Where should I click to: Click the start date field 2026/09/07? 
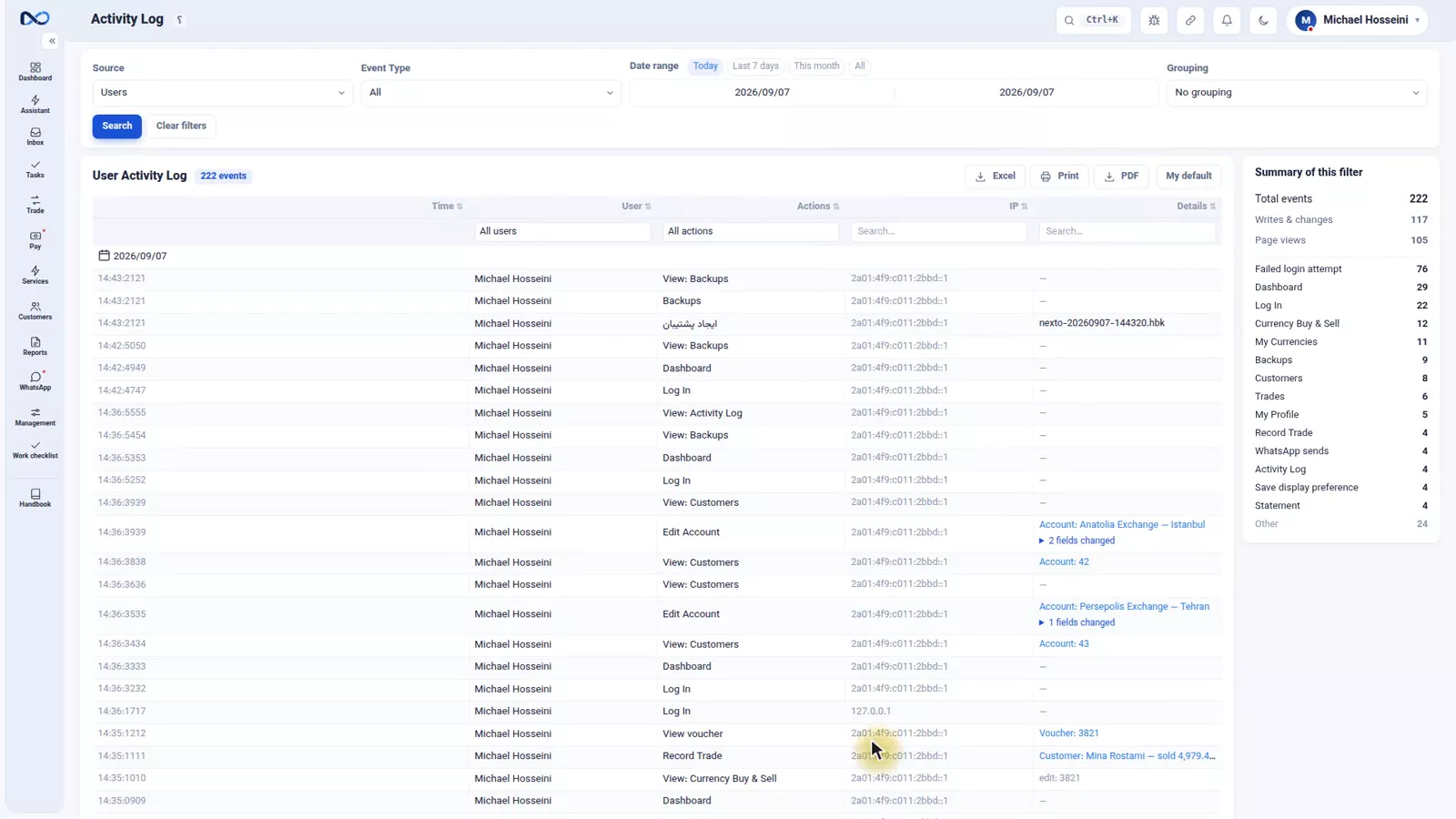pyautogui.click(x=762, y=93)
